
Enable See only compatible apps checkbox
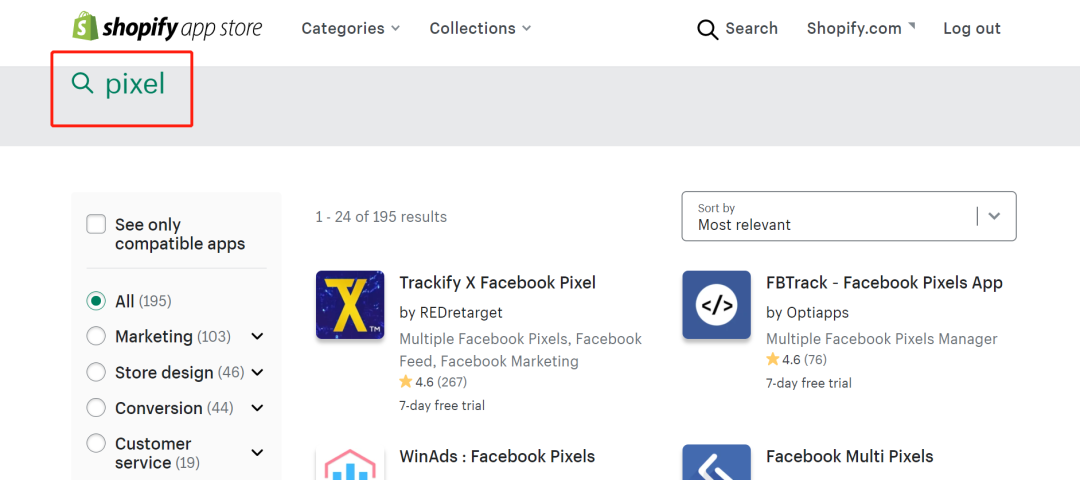96,225
